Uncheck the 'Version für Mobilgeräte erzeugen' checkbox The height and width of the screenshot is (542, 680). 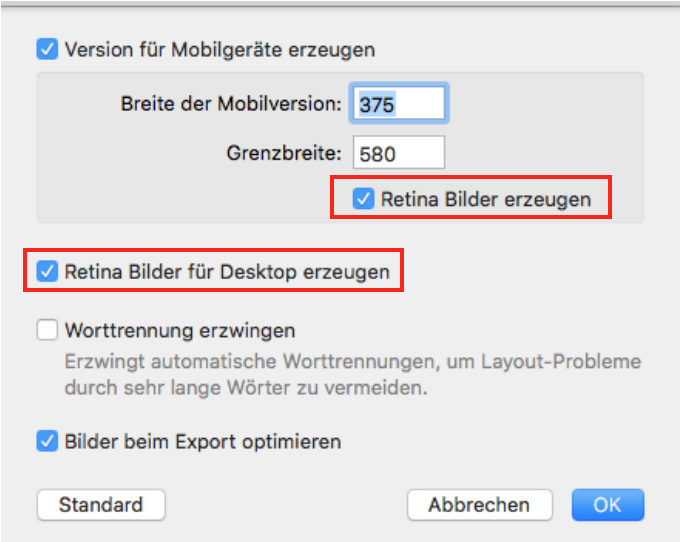pos(47,49)
